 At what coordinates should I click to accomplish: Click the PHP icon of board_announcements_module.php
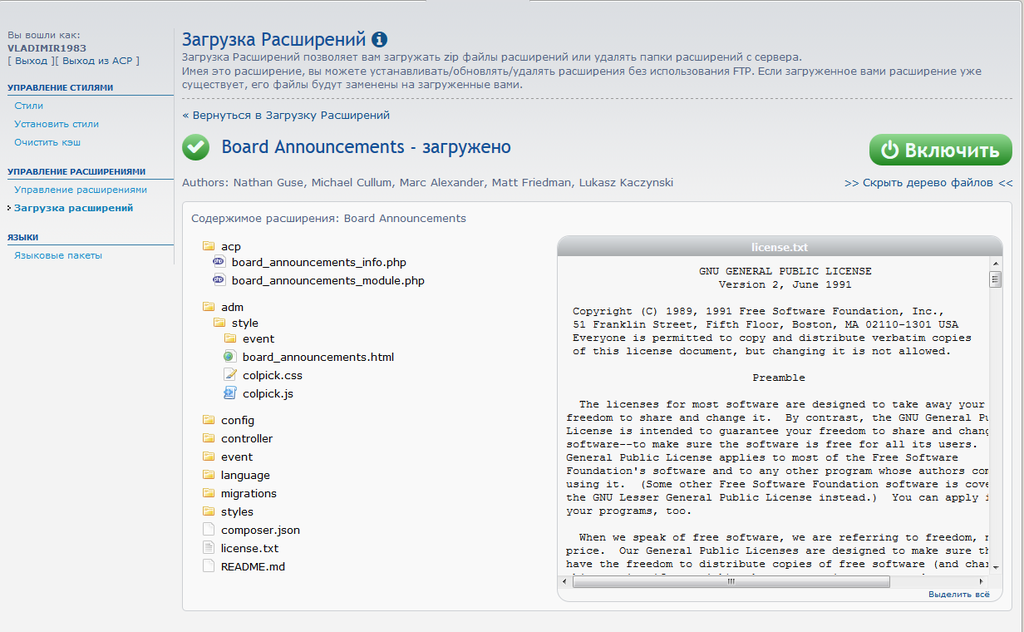coord(220,281)
